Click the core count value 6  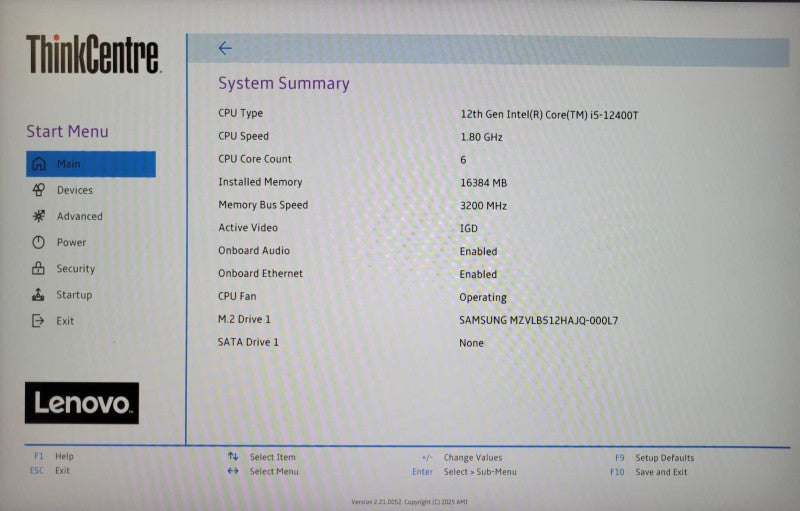[463, 160]
